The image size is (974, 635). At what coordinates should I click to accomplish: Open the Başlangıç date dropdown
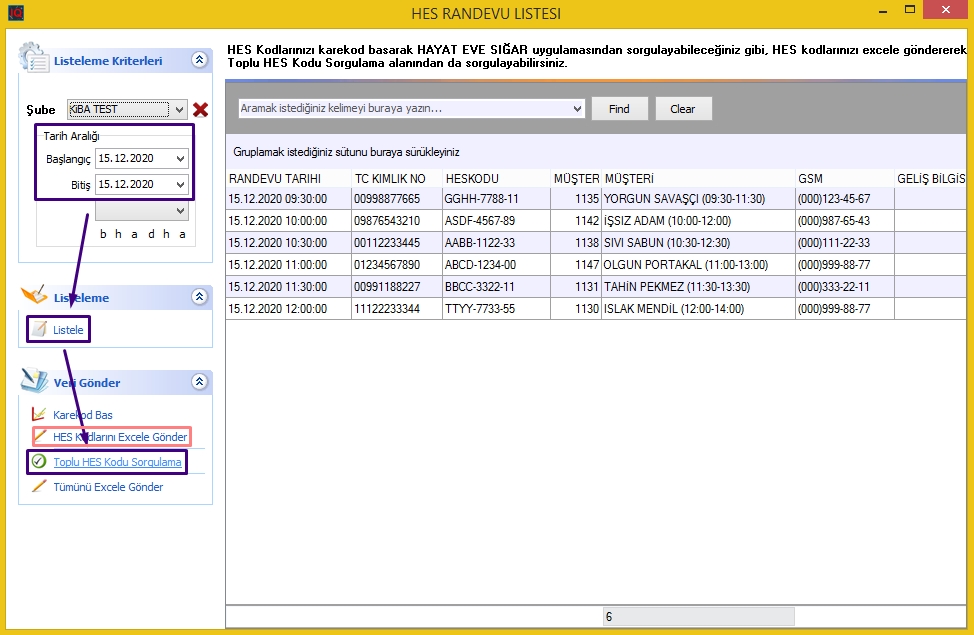click(180, 159)
